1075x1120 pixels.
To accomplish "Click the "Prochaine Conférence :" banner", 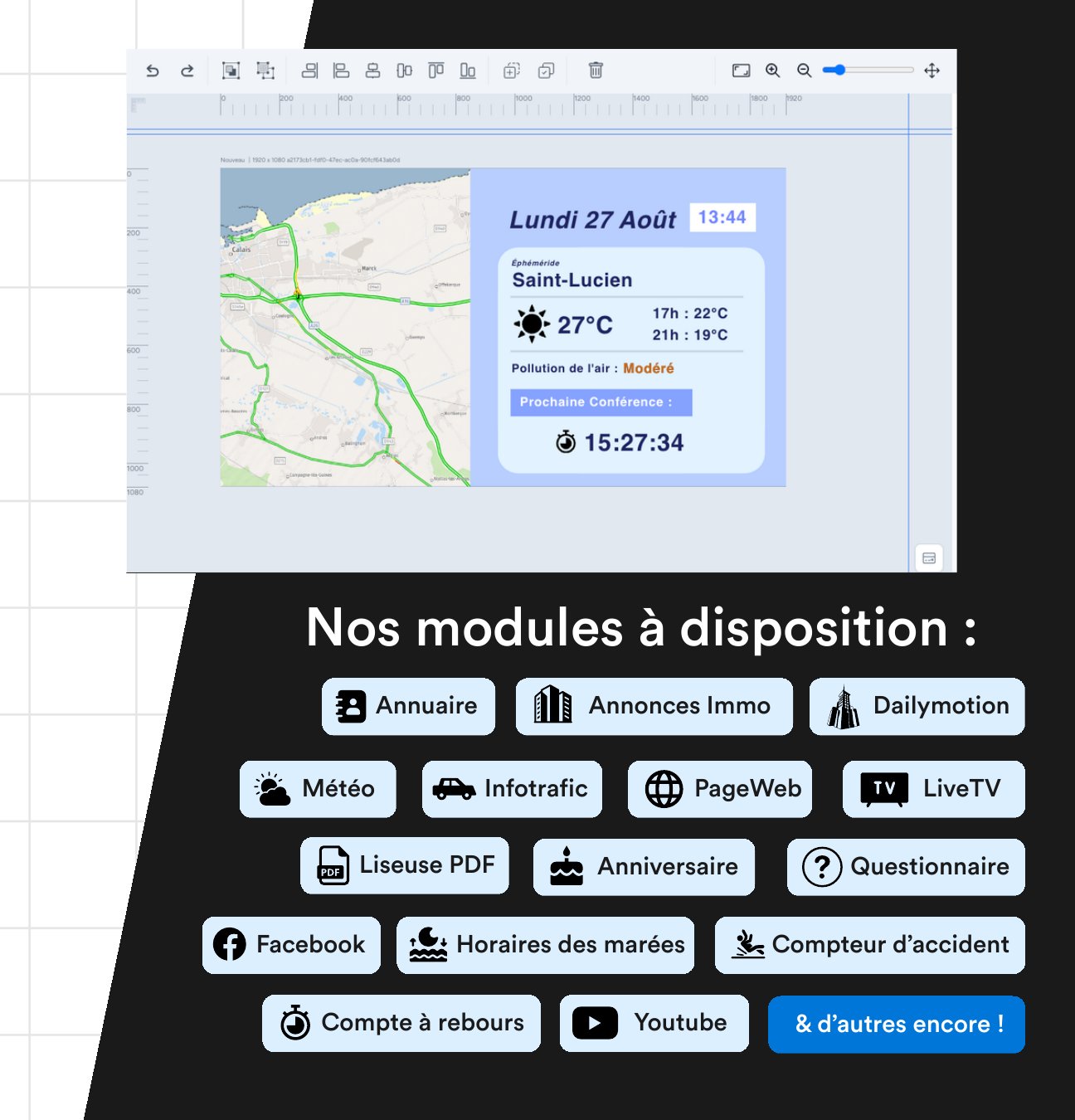I will pos(601,402).
